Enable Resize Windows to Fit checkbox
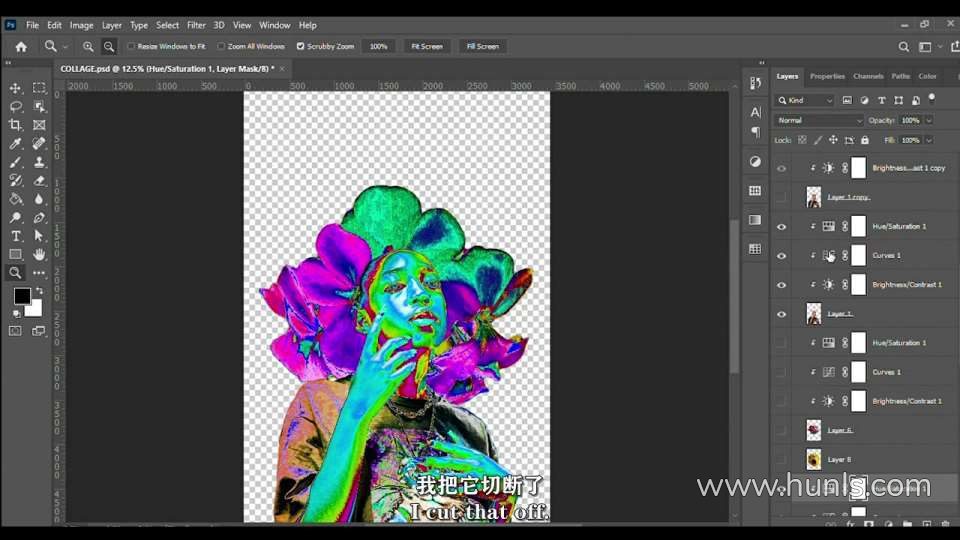960x540 pixels. [x=130, y=47]
